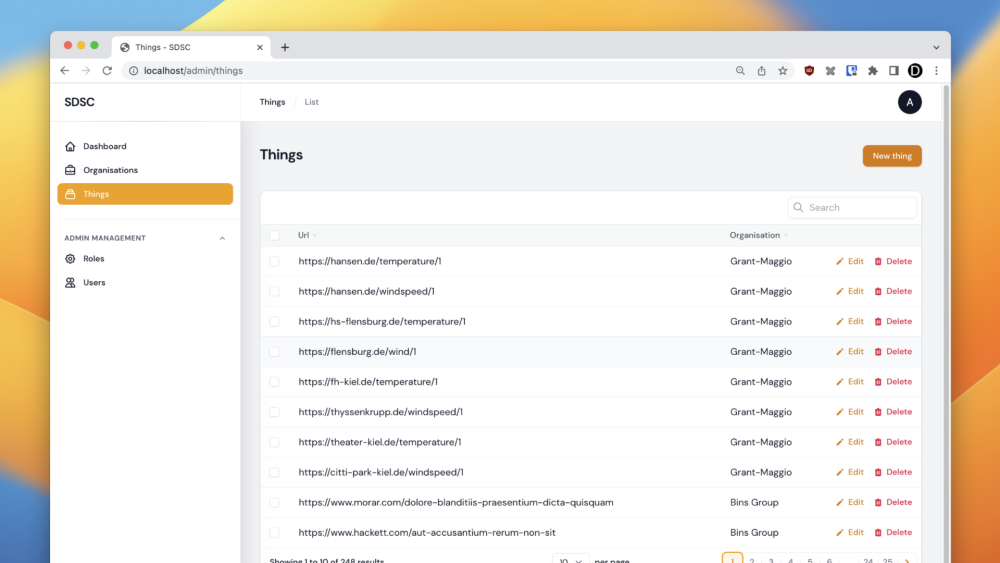Open the extensions puzzle piece icon
This screenshot has height=563, width=1000.
(x=872, y=71)
